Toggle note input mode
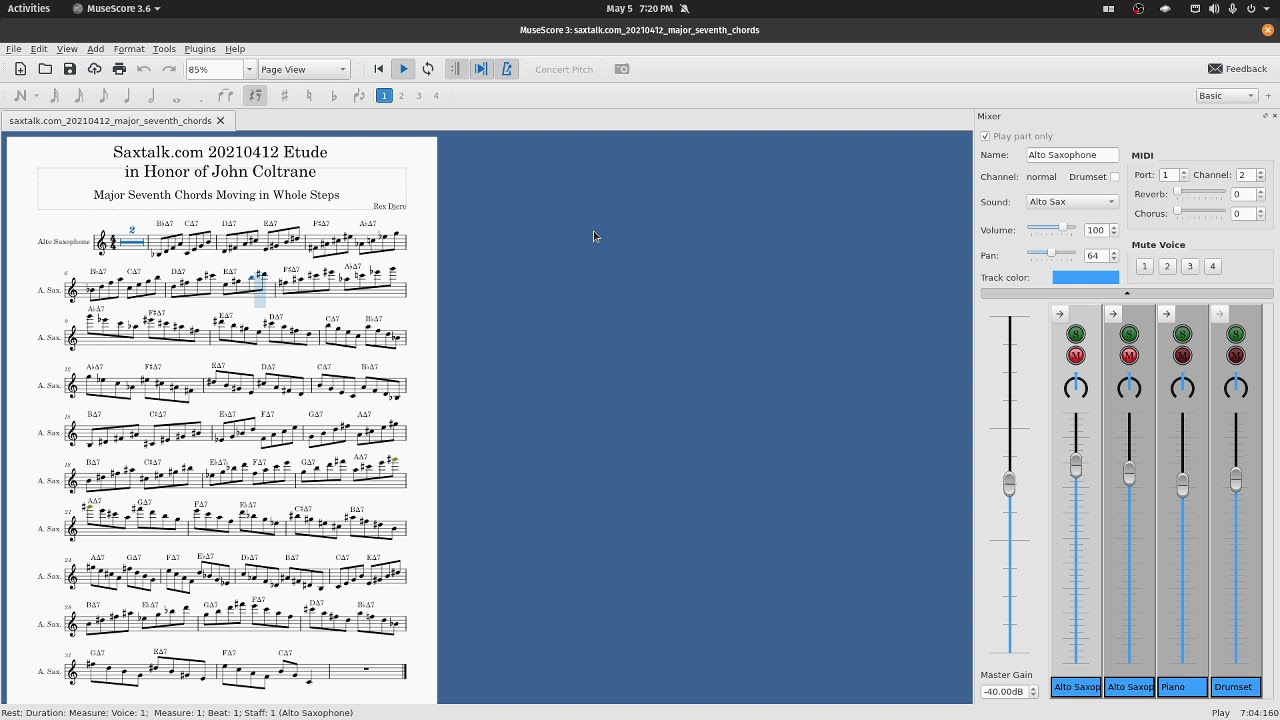This screenshot has width=1280, height=720. tap(20, 96)
